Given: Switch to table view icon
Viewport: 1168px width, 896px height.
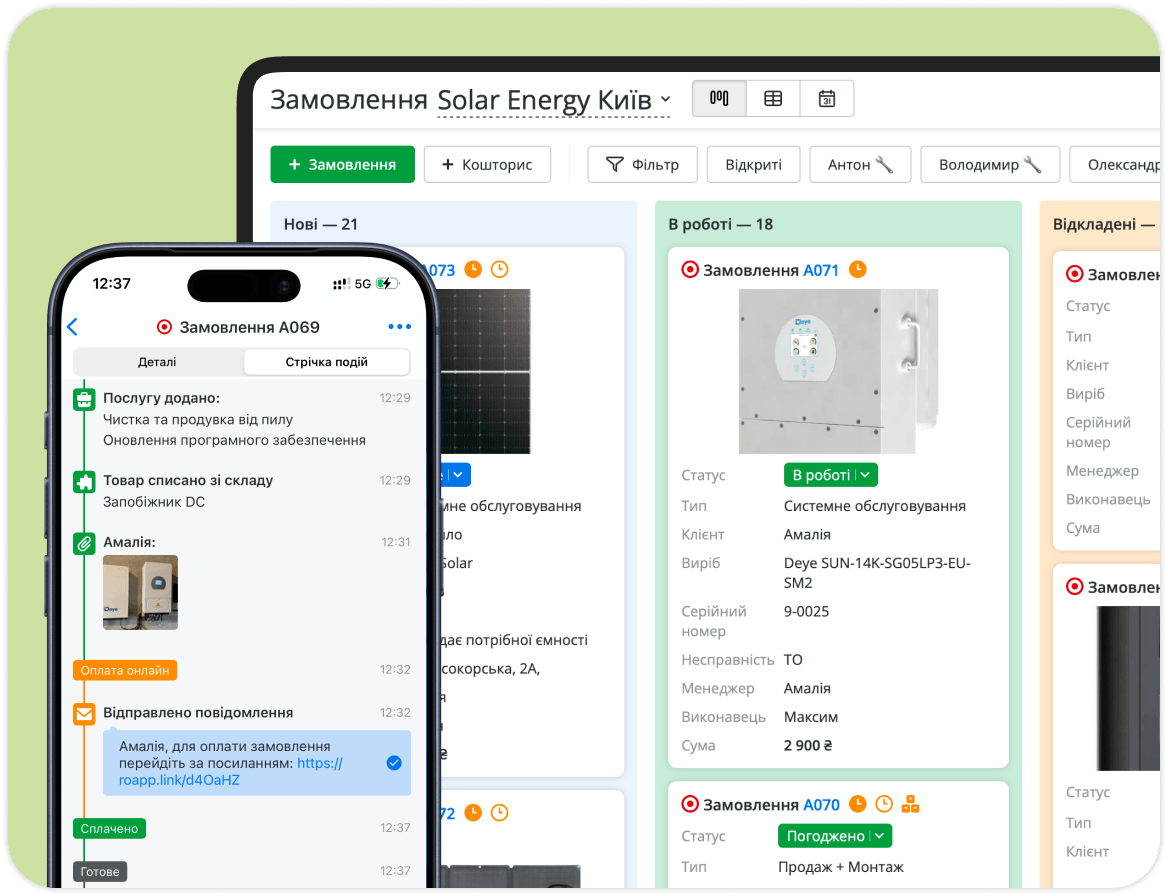Looking at the screenshot, I should point(773,98).
